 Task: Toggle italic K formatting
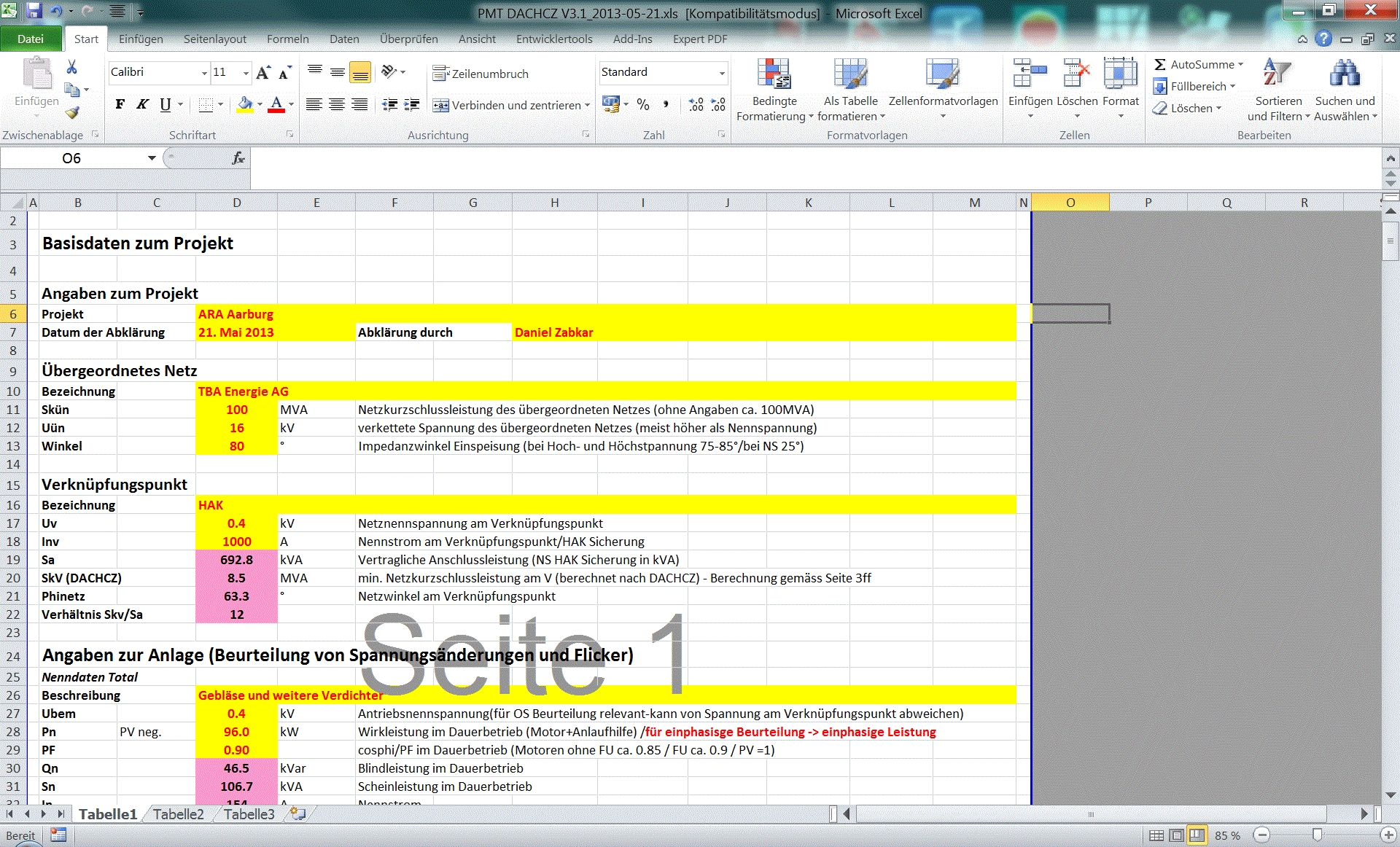tap(143, 104)
